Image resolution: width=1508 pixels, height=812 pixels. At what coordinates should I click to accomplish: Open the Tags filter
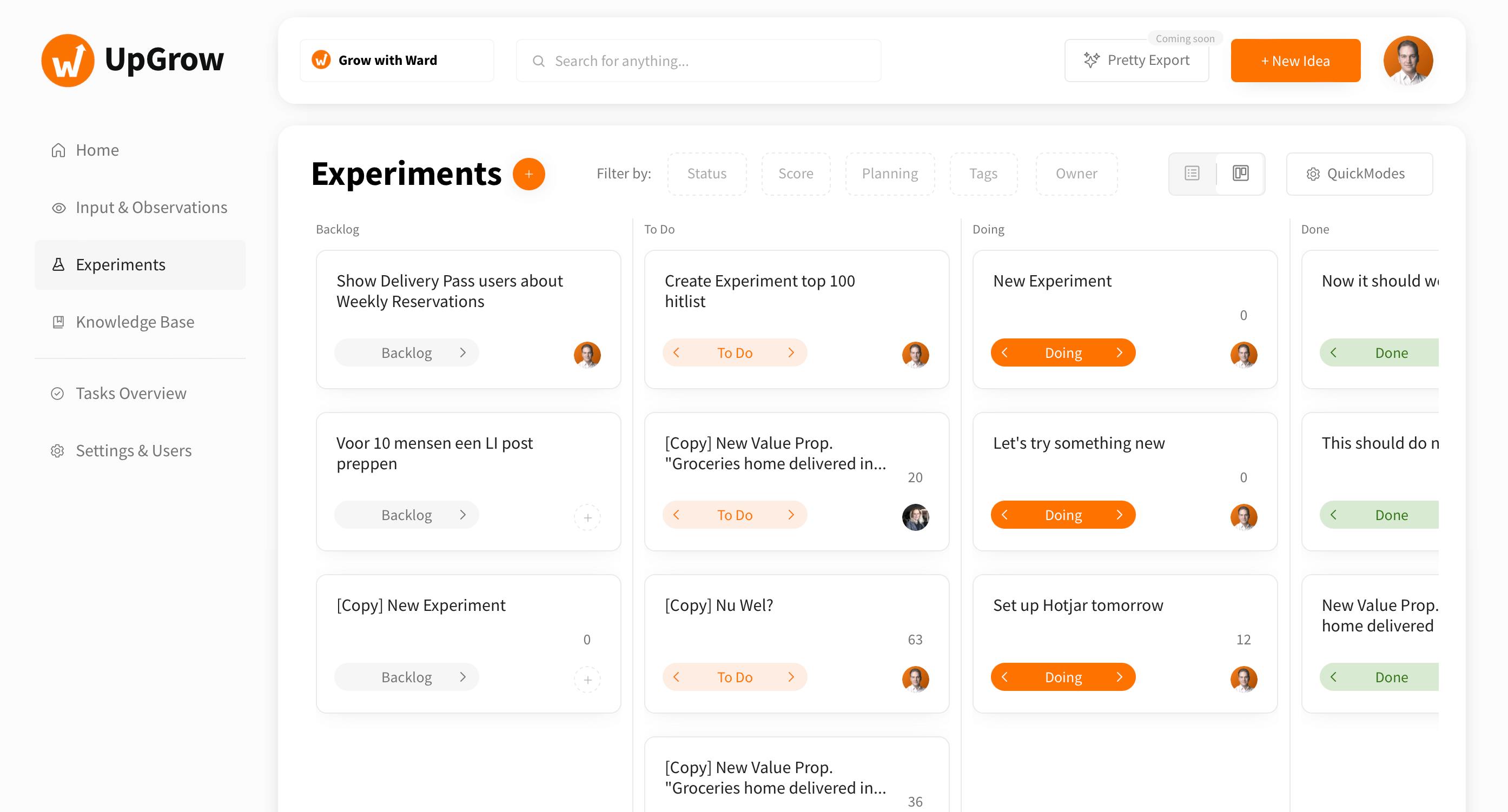point(983,174)
